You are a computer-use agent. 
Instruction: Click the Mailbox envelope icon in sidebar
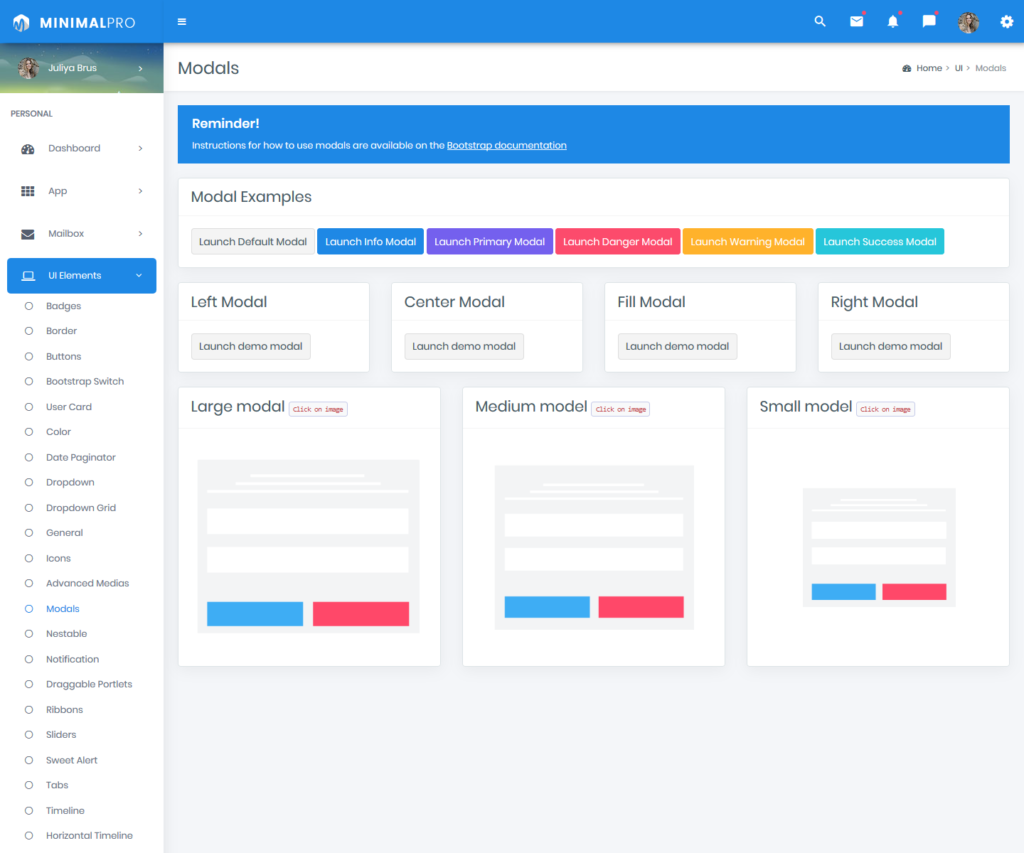pyautogui.click(x=27, y=234)
